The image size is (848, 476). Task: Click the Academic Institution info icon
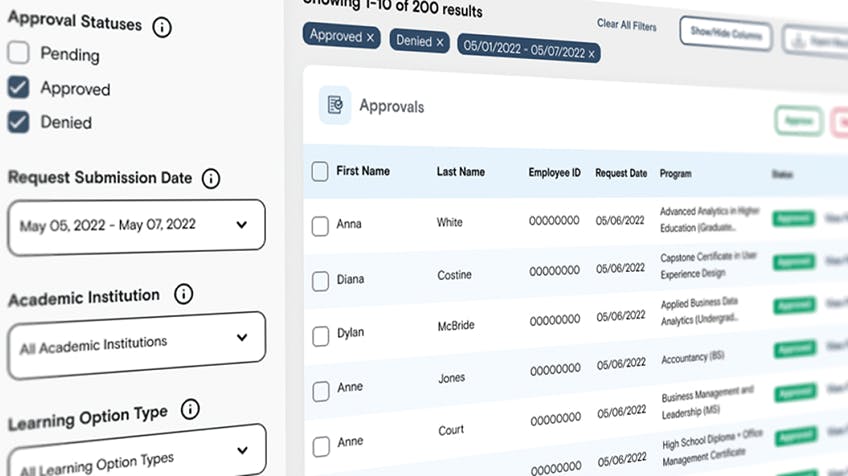coord(183,295)
